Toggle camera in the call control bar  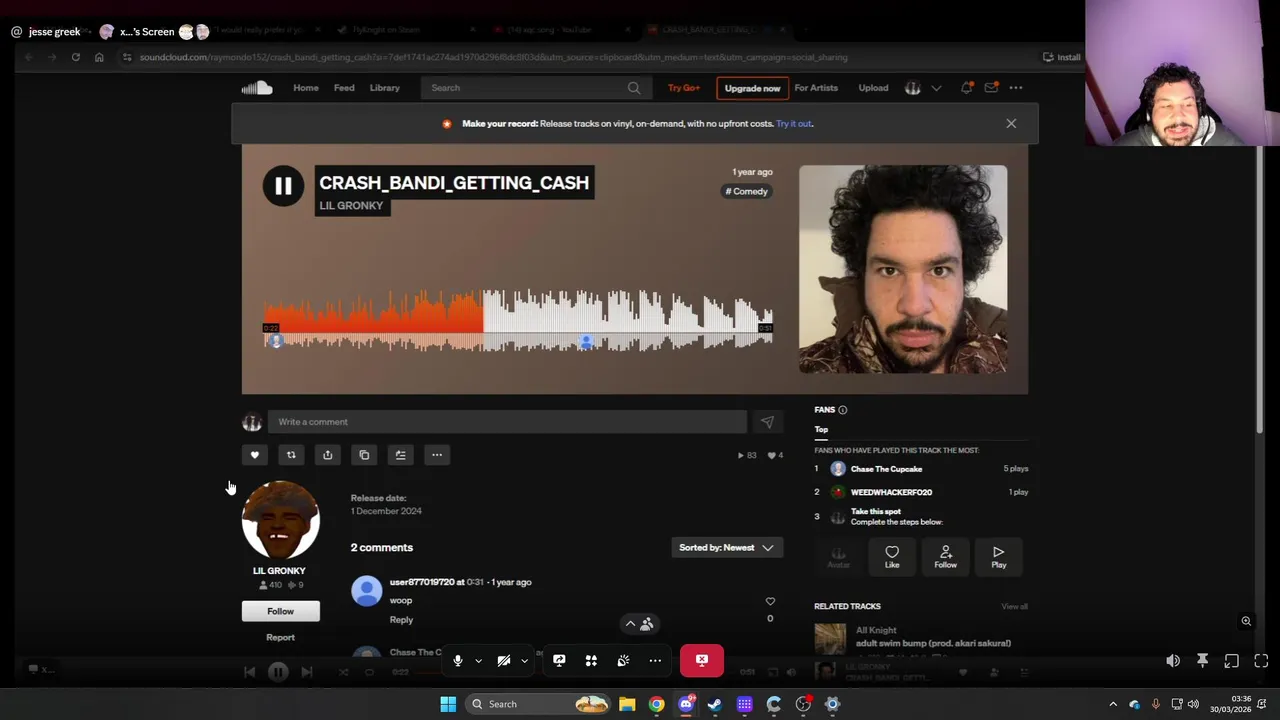[504, 660]
